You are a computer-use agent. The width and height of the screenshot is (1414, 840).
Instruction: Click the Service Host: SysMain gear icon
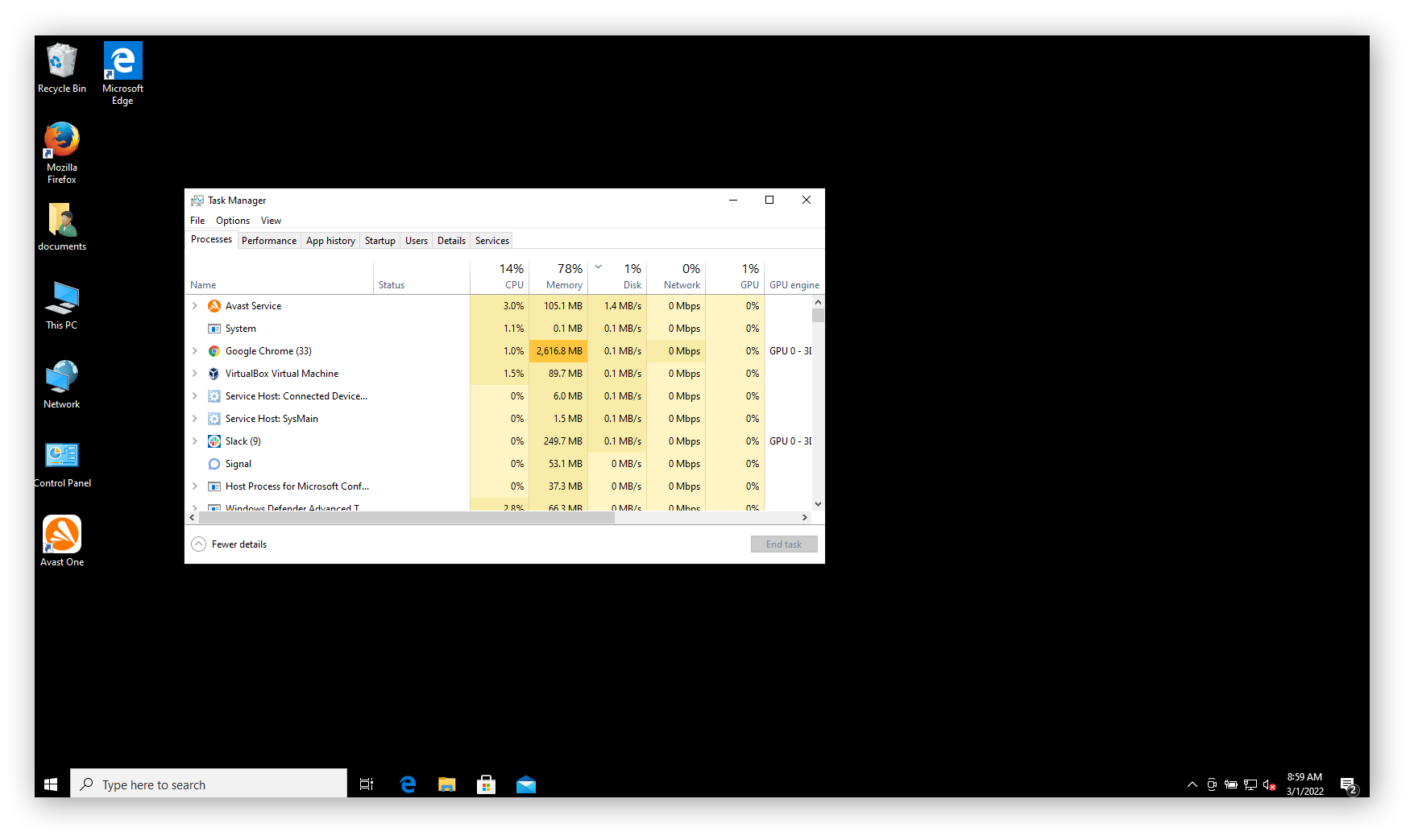tap(214, 418)
